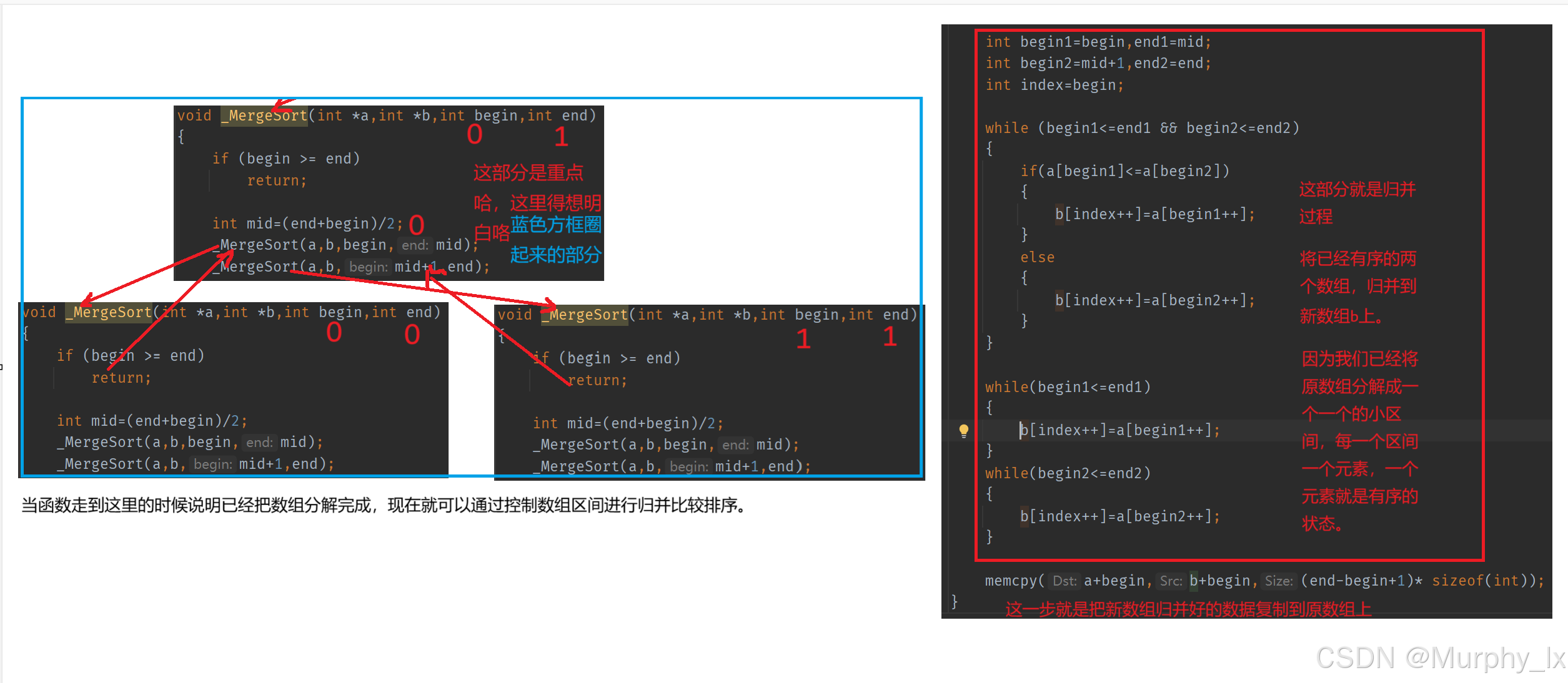Click the 'else' keyword in right code panel
The height and width of the screenshot is (683, 1568).
(x=1037, y=257)
